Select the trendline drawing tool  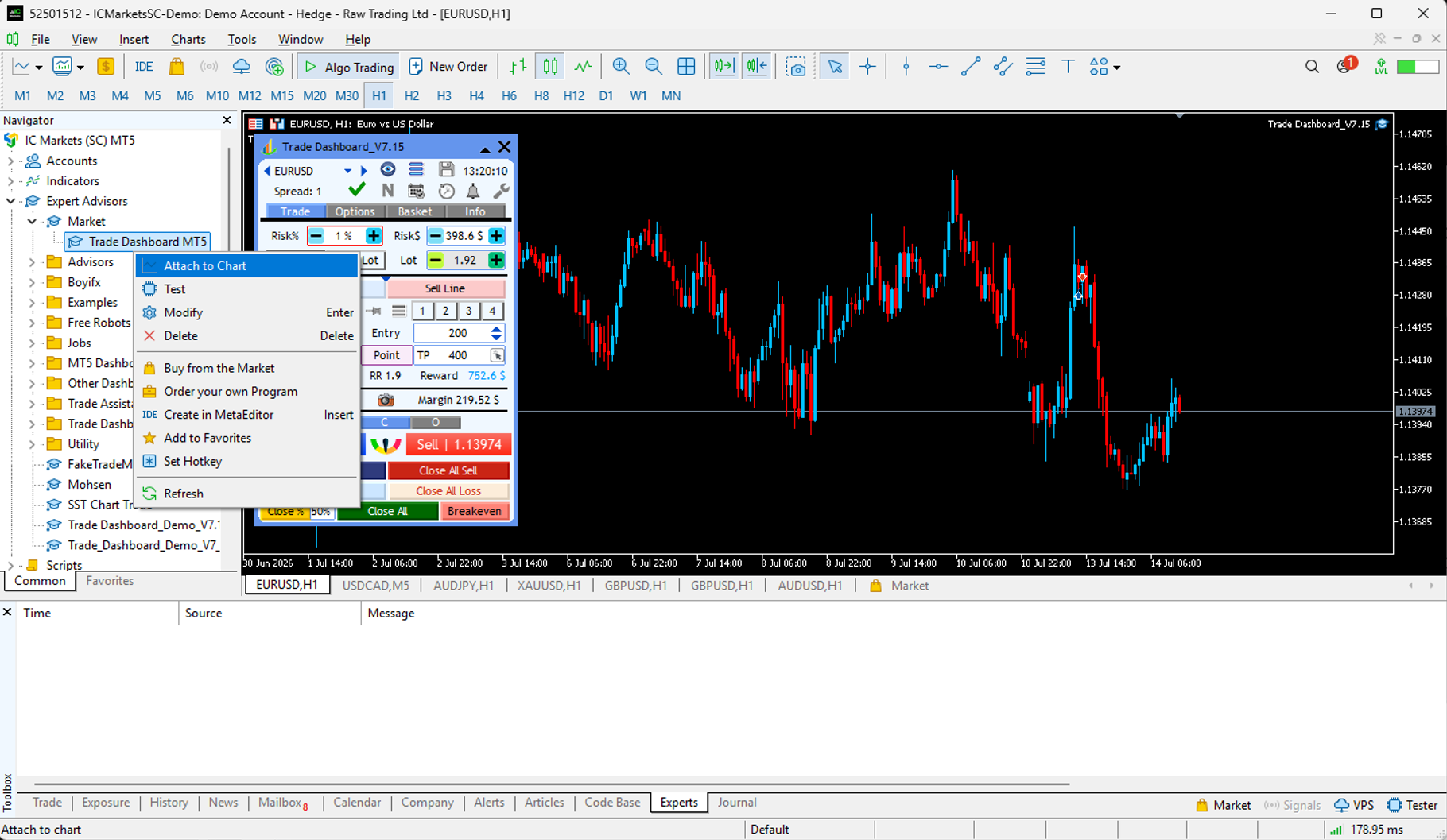point(971,67)
